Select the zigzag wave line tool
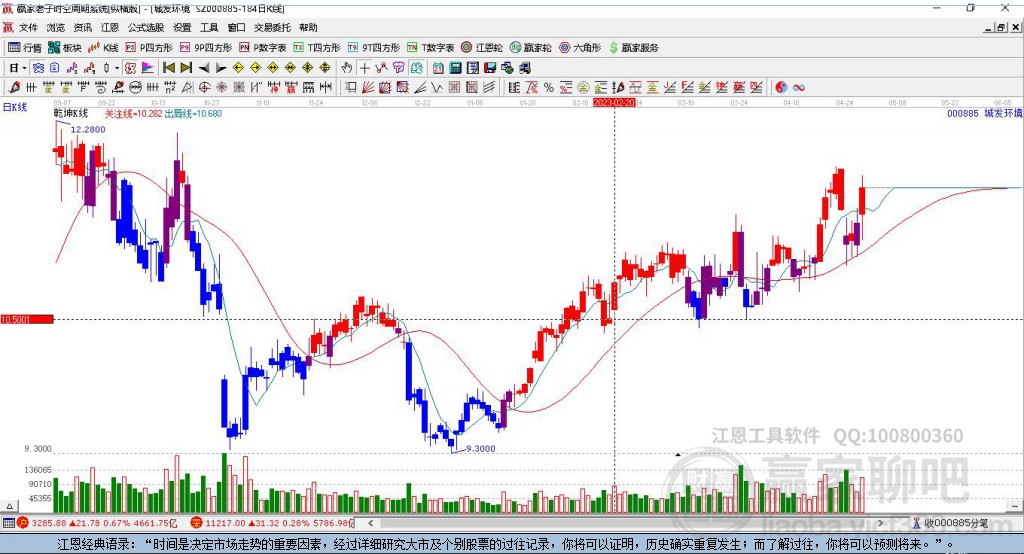 coord(436,88)
